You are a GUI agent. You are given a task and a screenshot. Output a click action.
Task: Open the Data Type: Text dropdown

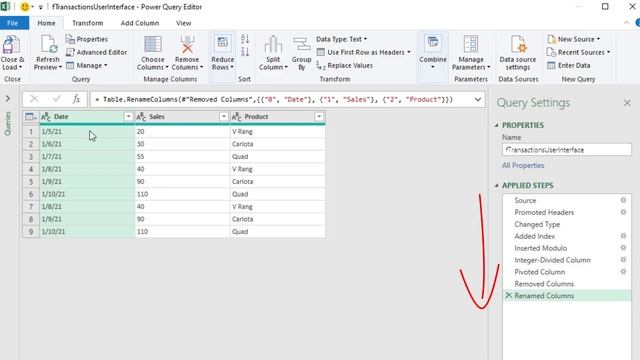tap(342, 39)
